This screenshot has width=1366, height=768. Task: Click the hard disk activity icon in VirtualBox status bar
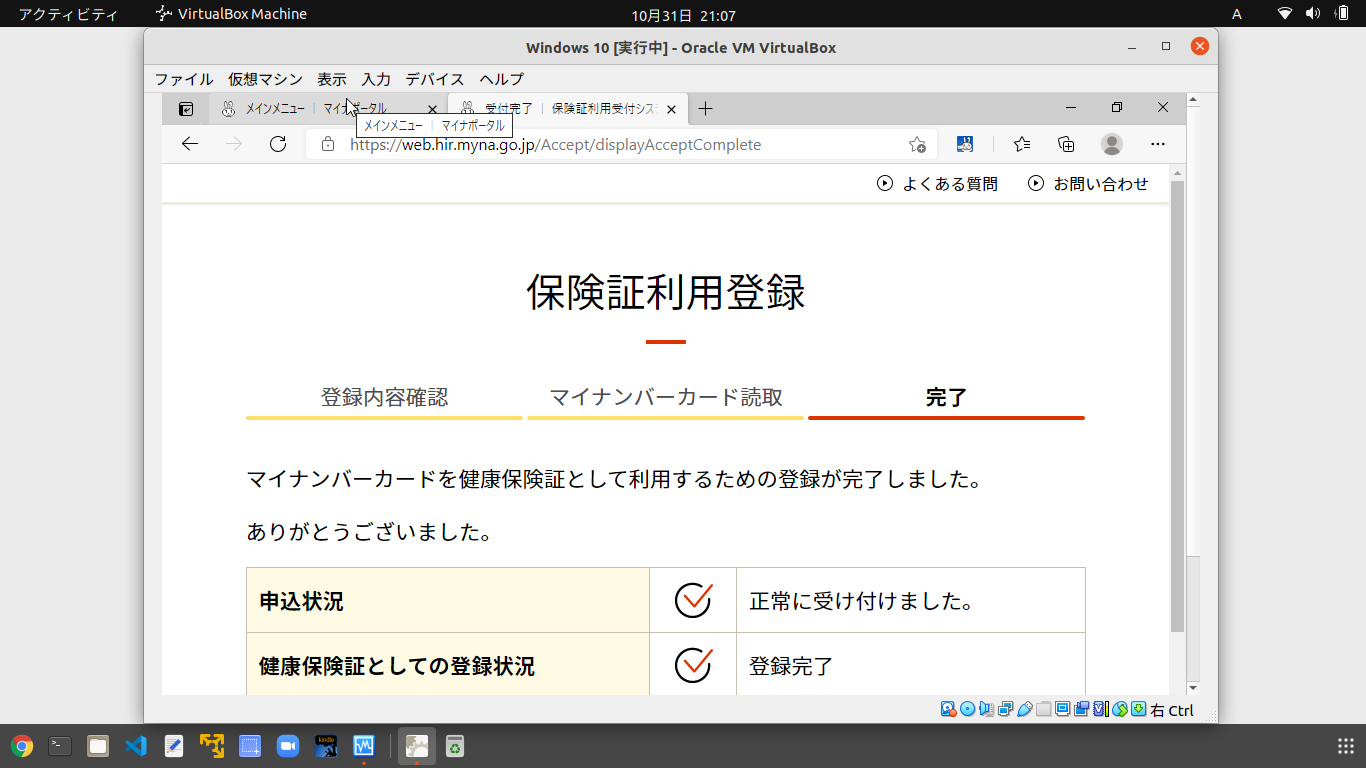click(x=947, y=710)
